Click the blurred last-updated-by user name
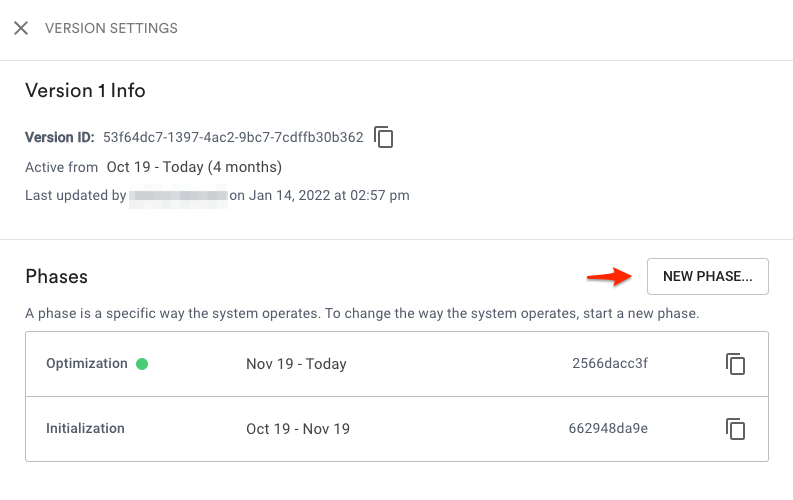The width and height of the screenshot is (793, 500). (178, 196)
